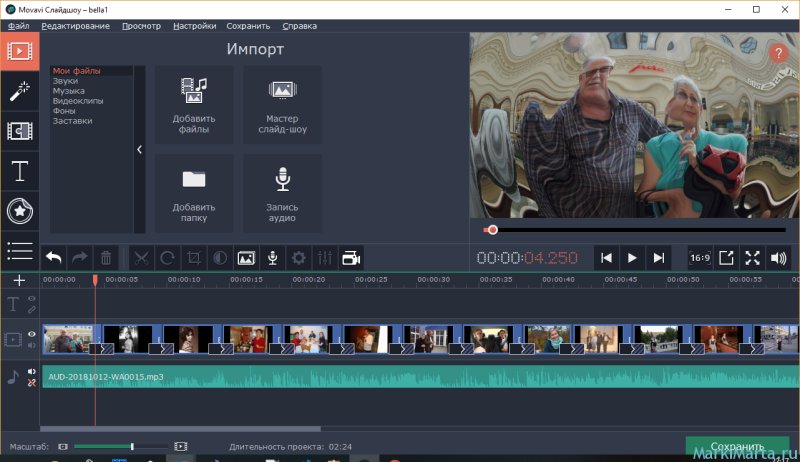Open the Color adjustments tool
Viewport: 800px width, 462px height.
220,258
